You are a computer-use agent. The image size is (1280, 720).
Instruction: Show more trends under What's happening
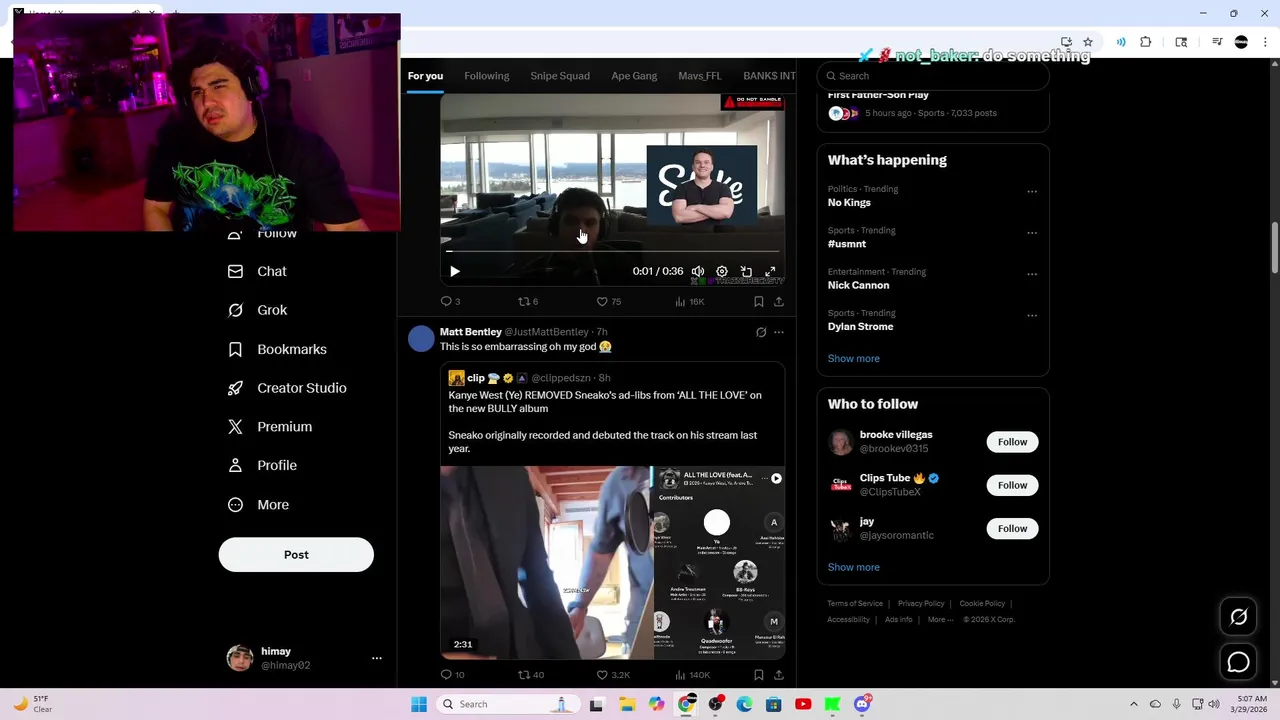(854, 359)
